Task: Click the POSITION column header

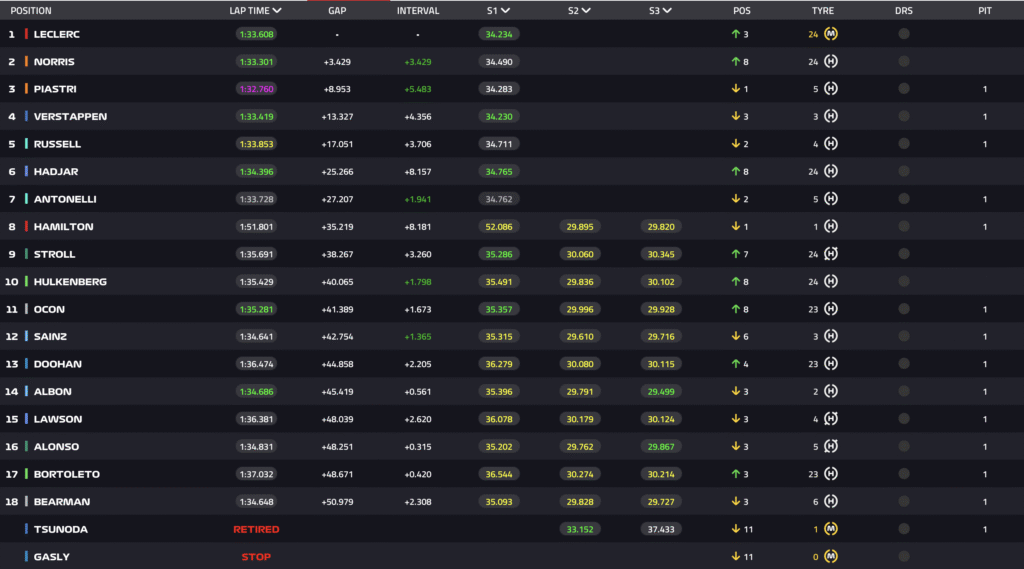Action: click(x=31, y=10)
